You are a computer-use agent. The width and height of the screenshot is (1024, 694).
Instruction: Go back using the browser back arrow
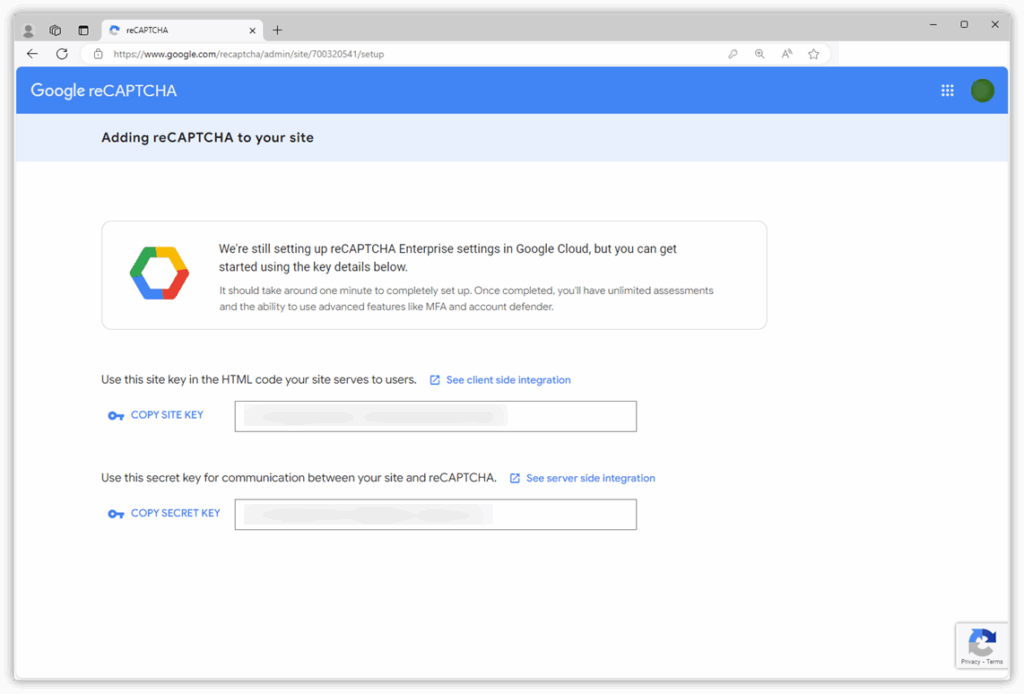(x=32, y=54)
